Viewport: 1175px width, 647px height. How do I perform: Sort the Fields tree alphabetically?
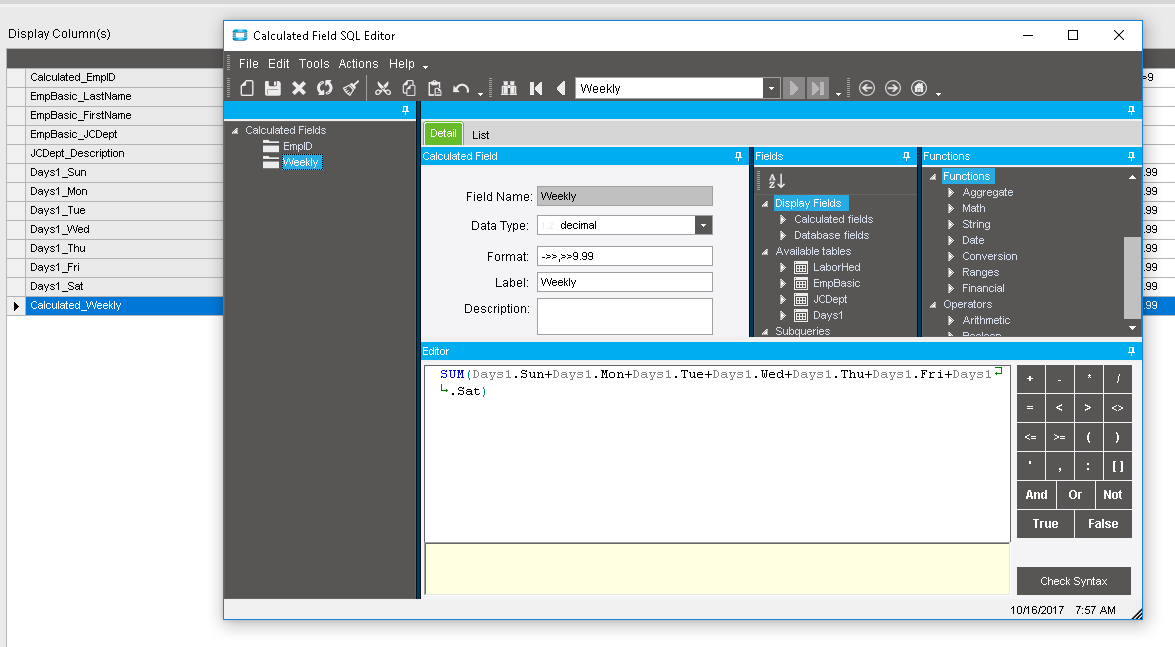(x=777, y=181)
